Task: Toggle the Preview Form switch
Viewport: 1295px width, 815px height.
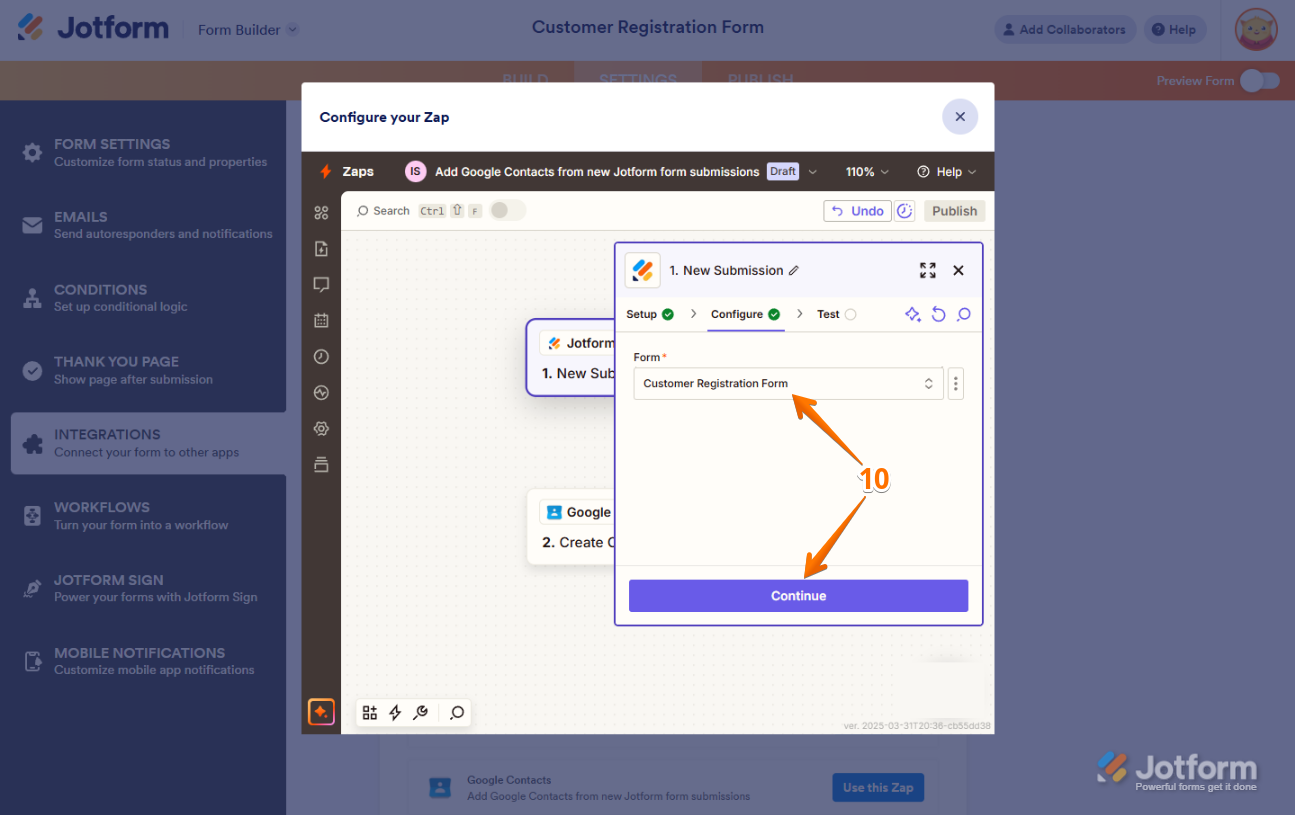Action: pyautogui.click(x=1260, y=81)
